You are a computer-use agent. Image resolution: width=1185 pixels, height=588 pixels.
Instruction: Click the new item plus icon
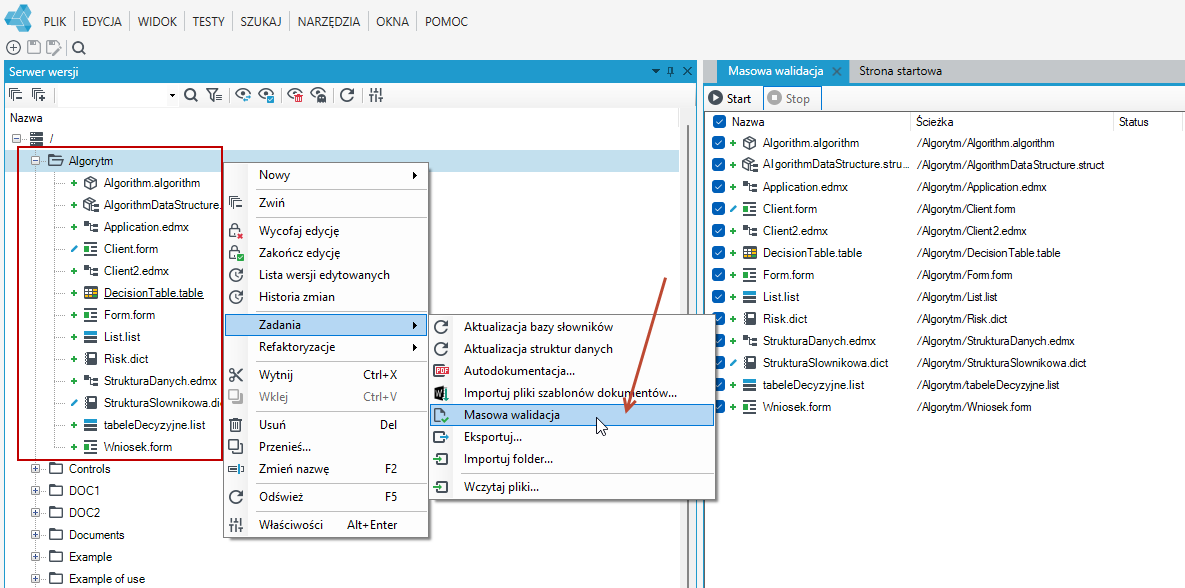point(14,48)
